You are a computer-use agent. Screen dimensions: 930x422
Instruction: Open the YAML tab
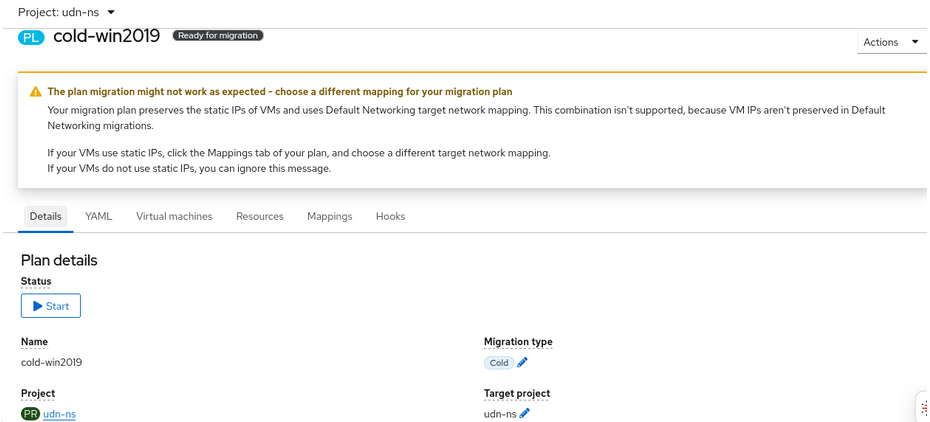click(x=98, y=216)
